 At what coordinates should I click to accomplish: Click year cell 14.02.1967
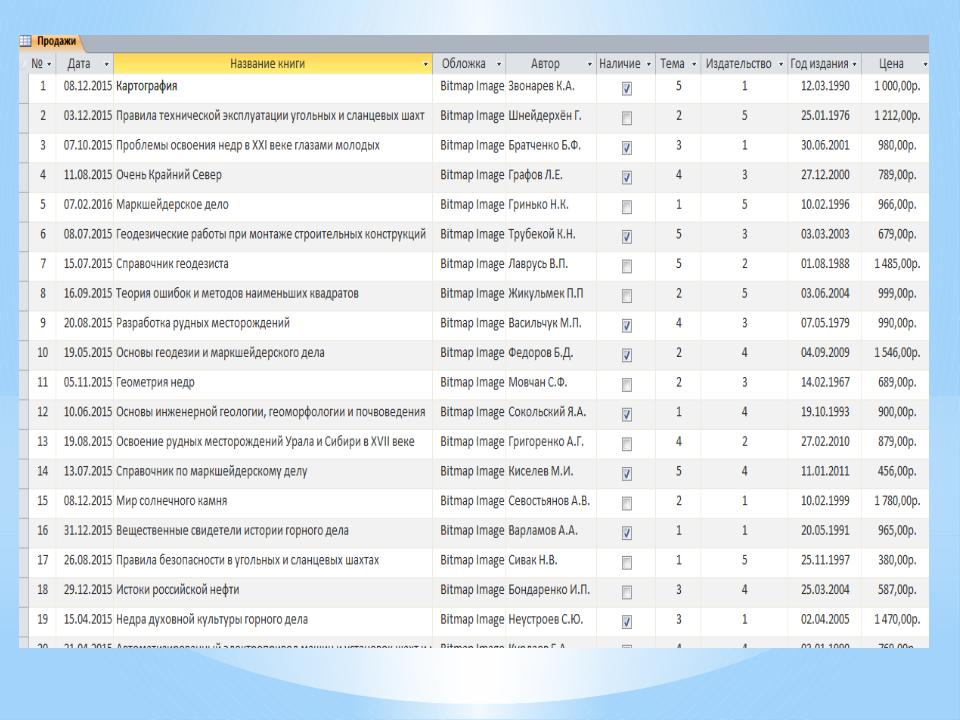tap(825, 383)
